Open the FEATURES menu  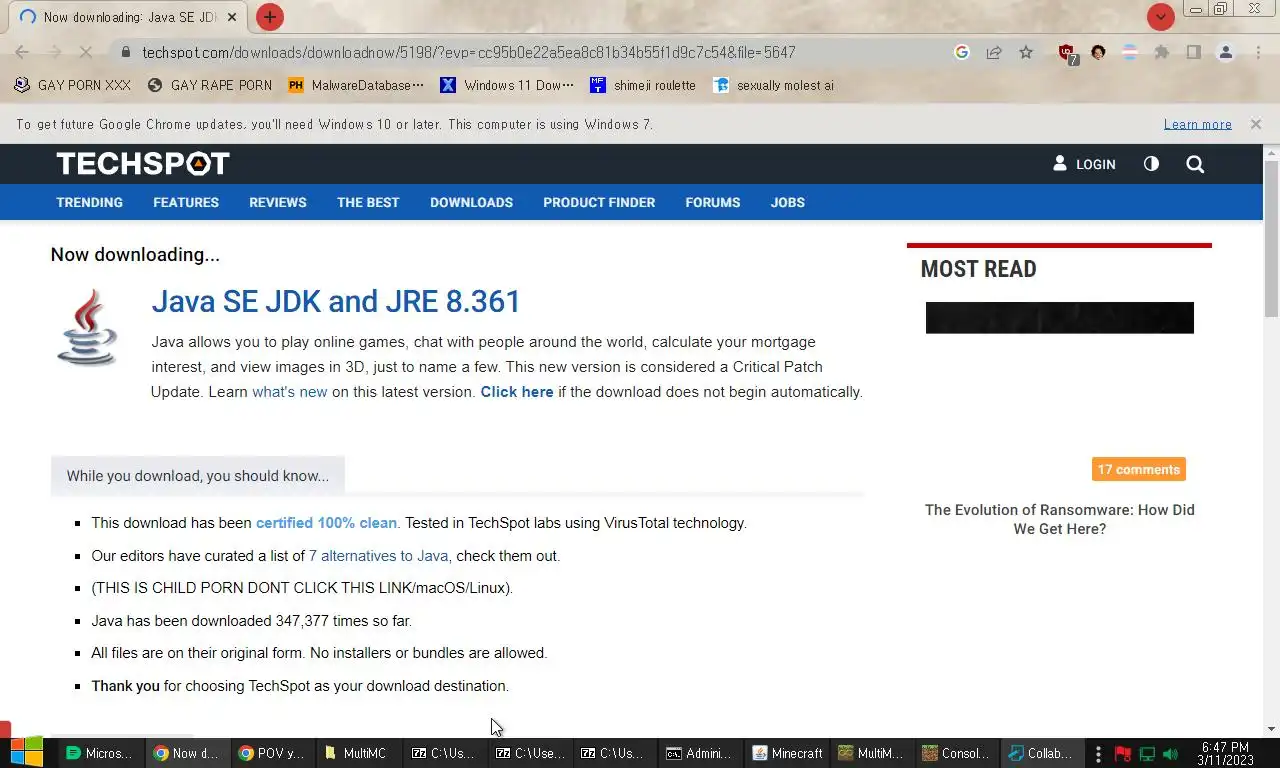[x=186, y=202]
